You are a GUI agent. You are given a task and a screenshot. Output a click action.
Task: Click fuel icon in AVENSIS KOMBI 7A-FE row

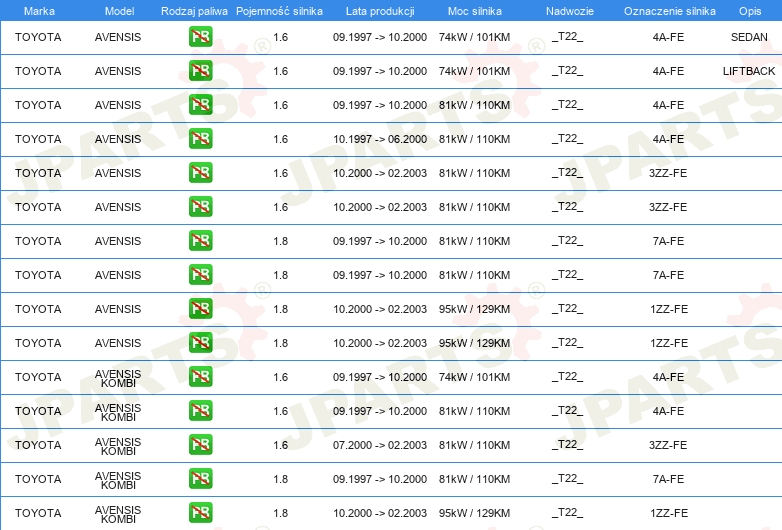point(200,479)
